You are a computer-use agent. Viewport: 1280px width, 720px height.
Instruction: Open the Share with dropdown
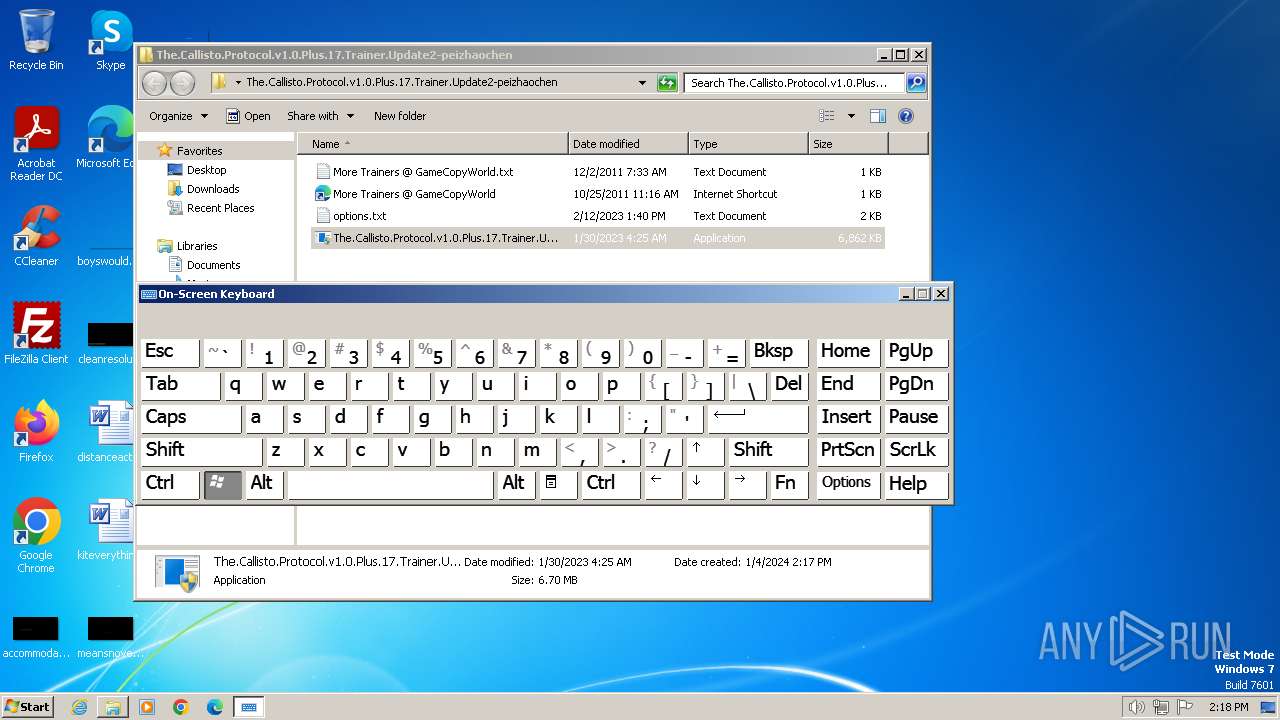(x=320, y=116)
